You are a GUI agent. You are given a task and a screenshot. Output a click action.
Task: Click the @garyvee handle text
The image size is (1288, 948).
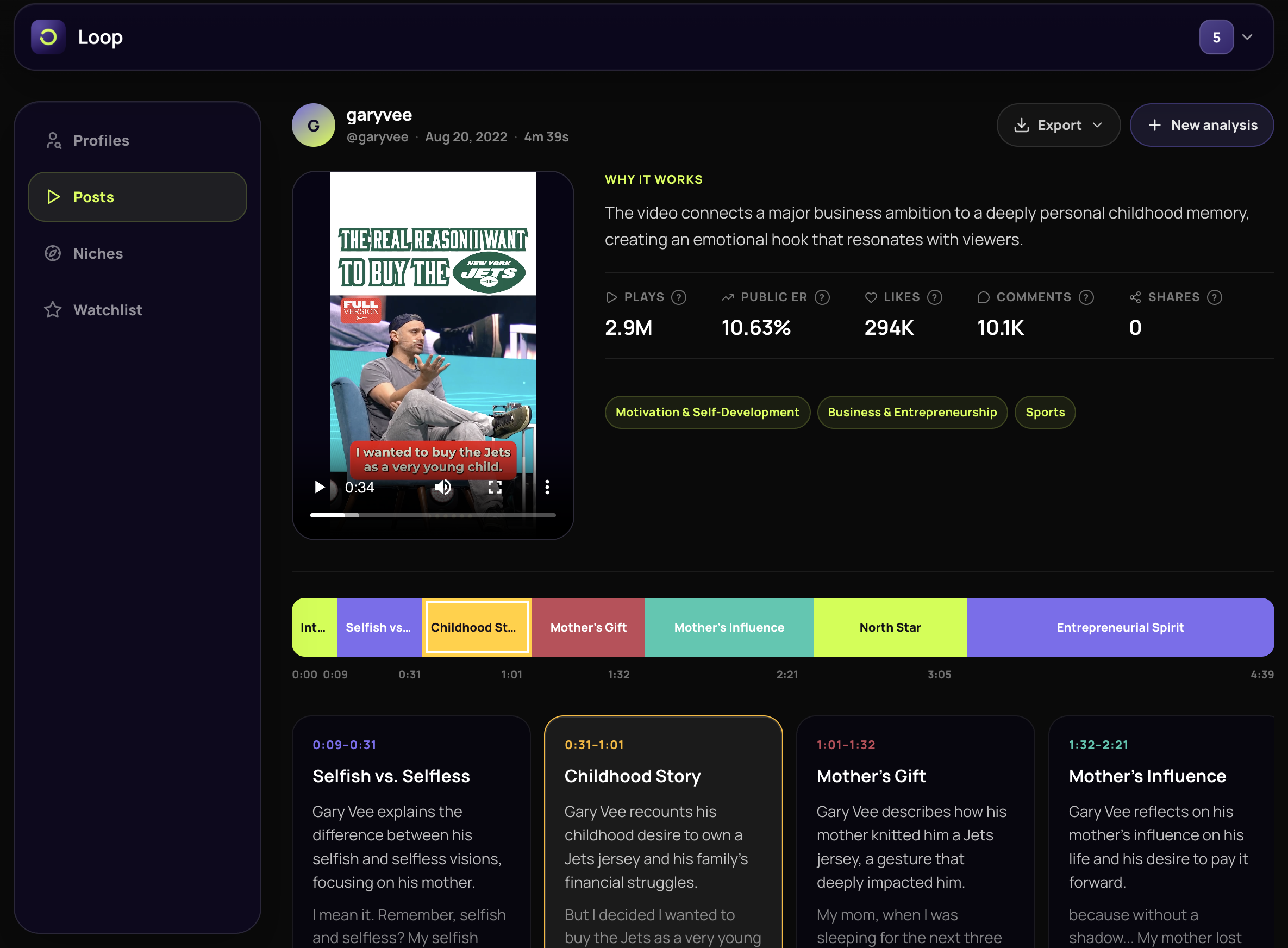click(377, 137)
